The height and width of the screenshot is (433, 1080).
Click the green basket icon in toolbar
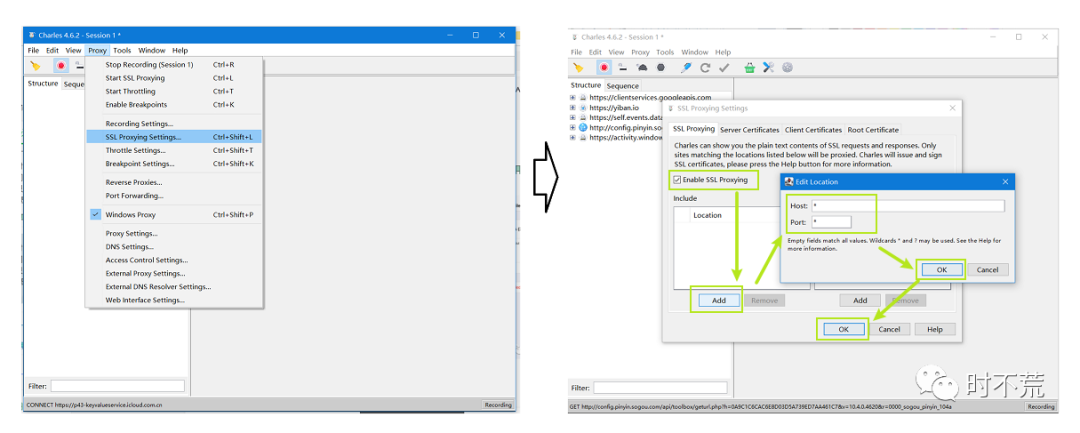point(749,67)
